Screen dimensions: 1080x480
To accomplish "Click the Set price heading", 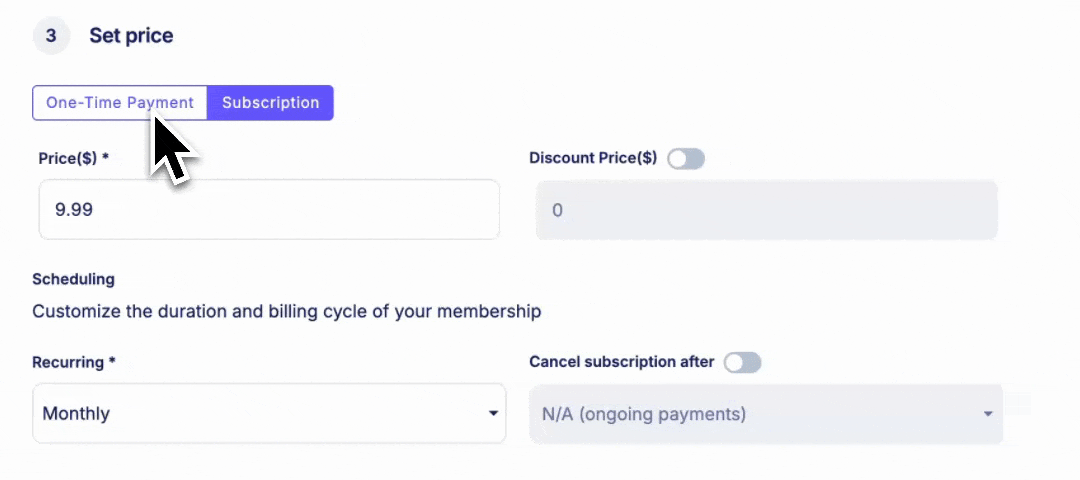I will pos(132,36).
